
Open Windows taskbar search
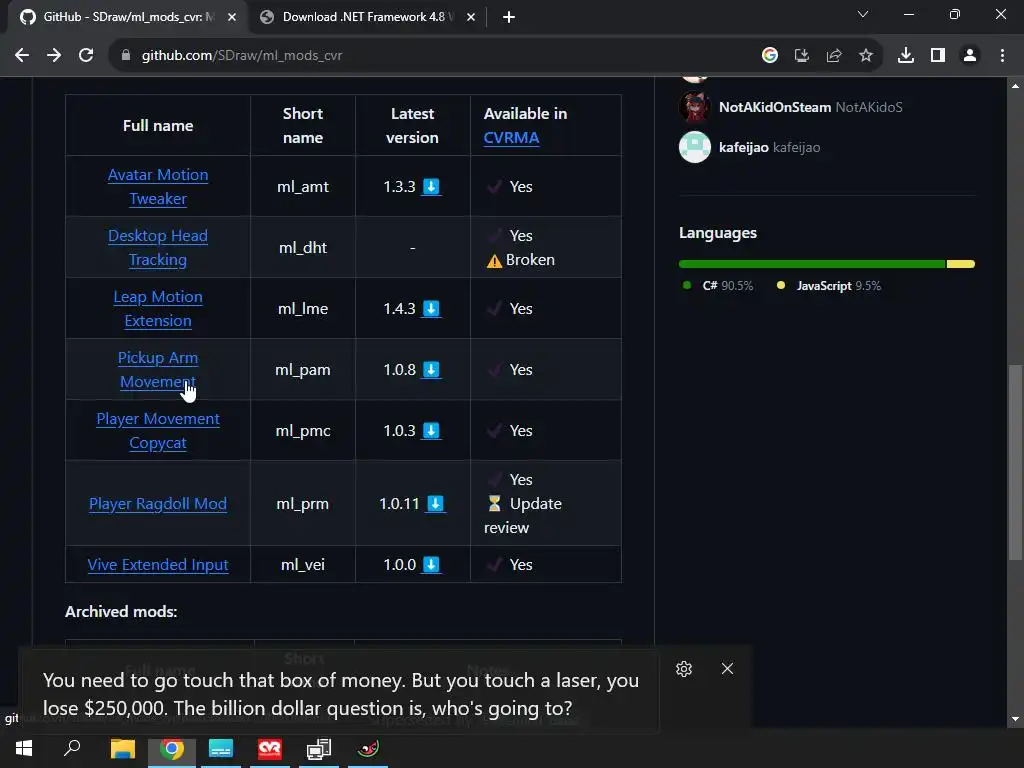pyautogui.click(x=72, y=748)
